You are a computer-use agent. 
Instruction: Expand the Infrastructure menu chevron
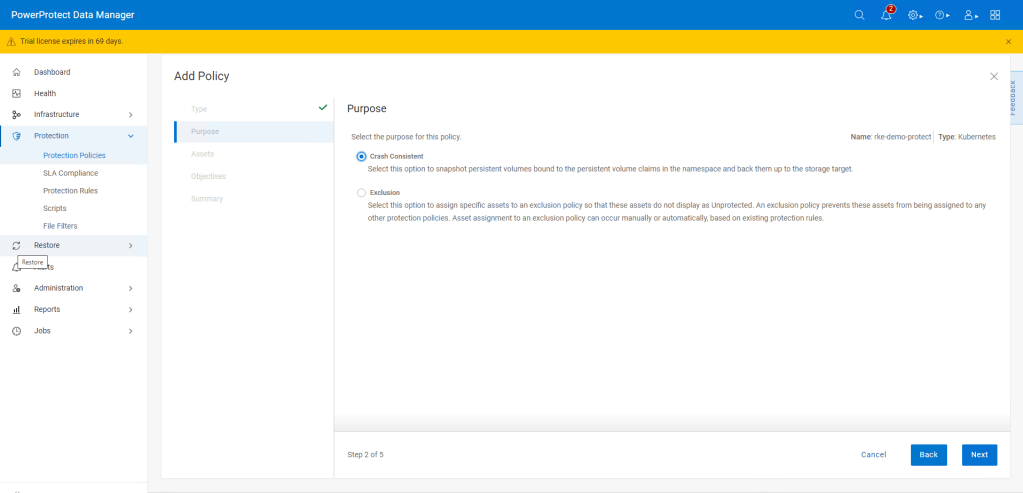(130, 115)
